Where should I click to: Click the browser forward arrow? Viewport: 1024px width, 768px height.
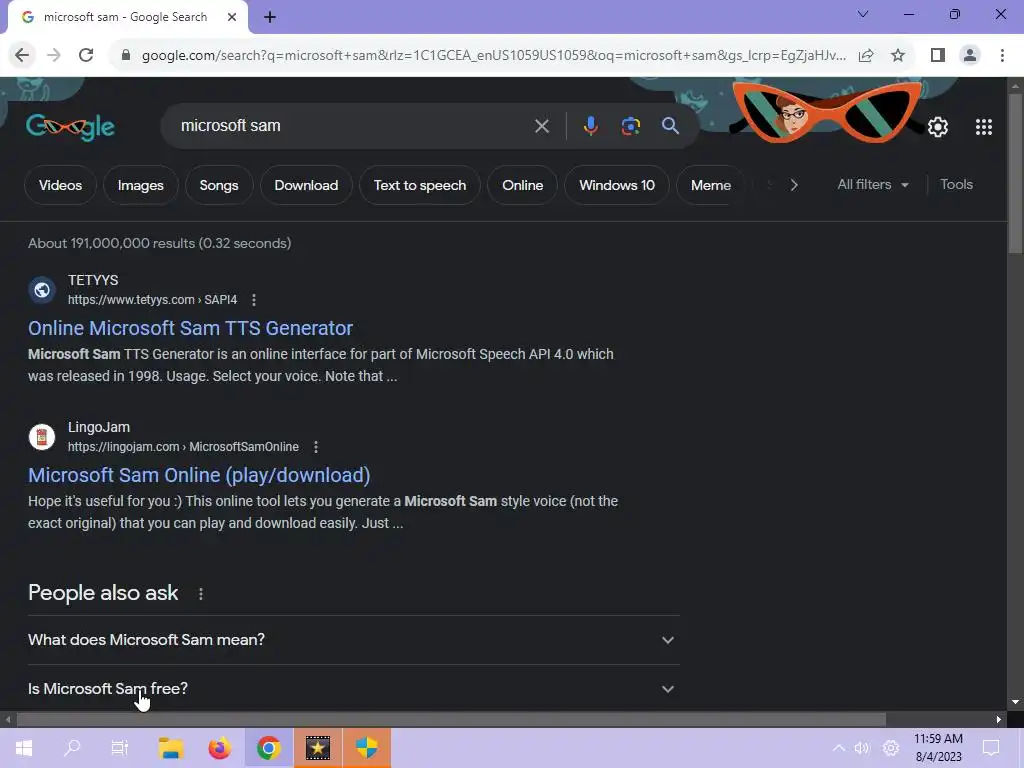54,55
